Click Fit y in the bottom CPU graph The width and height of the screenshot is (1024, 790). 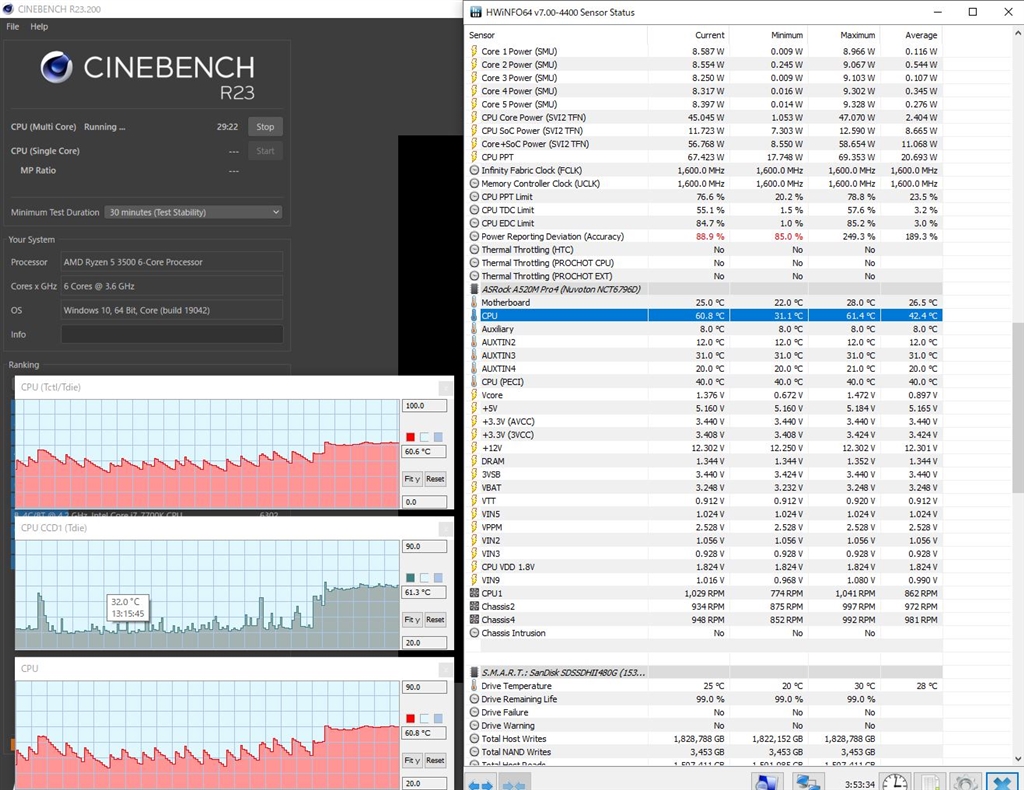[411, 760]
